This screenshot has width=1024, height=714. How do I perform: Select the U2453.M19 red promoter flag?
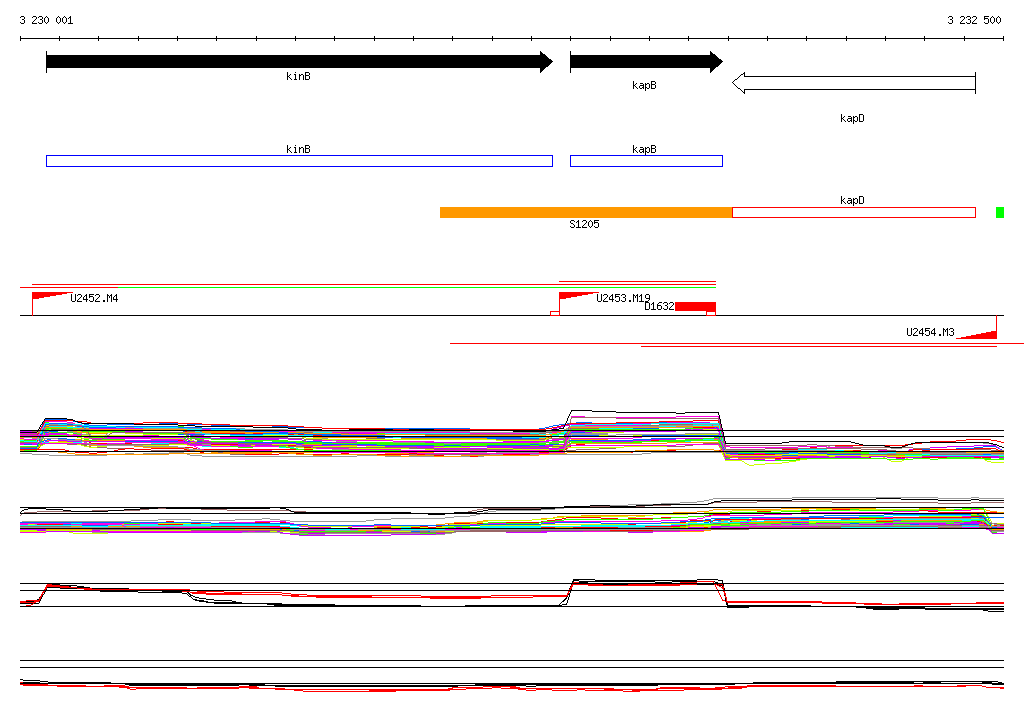[577, 297]
